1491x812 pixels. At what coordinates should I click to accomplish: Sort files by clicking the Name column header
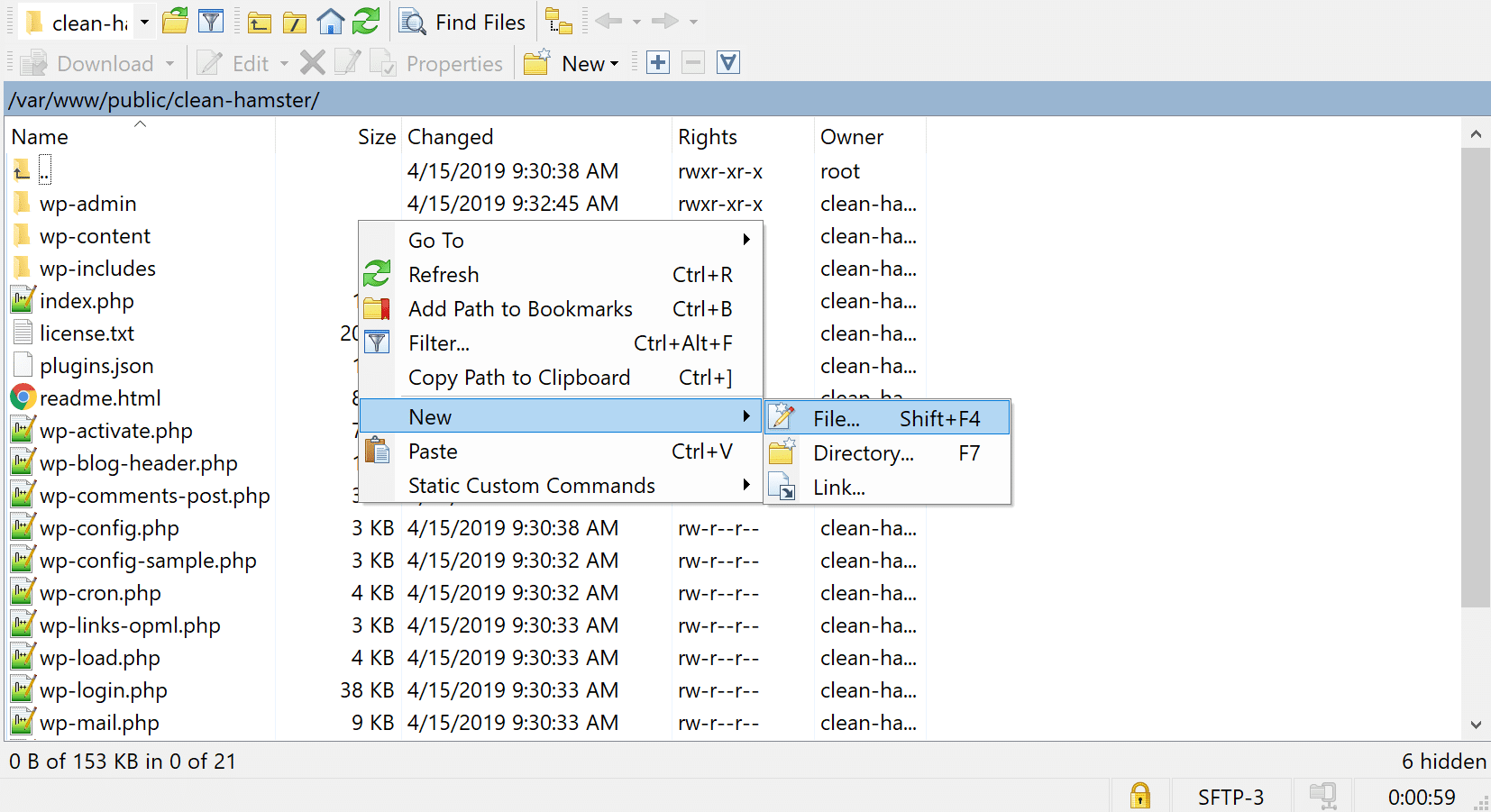tap(40, 136)
